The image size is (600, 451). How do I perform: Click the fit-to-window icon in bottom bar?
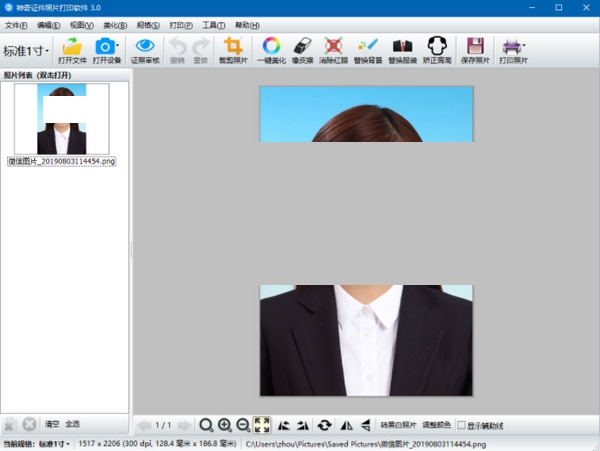click(262, 425)
